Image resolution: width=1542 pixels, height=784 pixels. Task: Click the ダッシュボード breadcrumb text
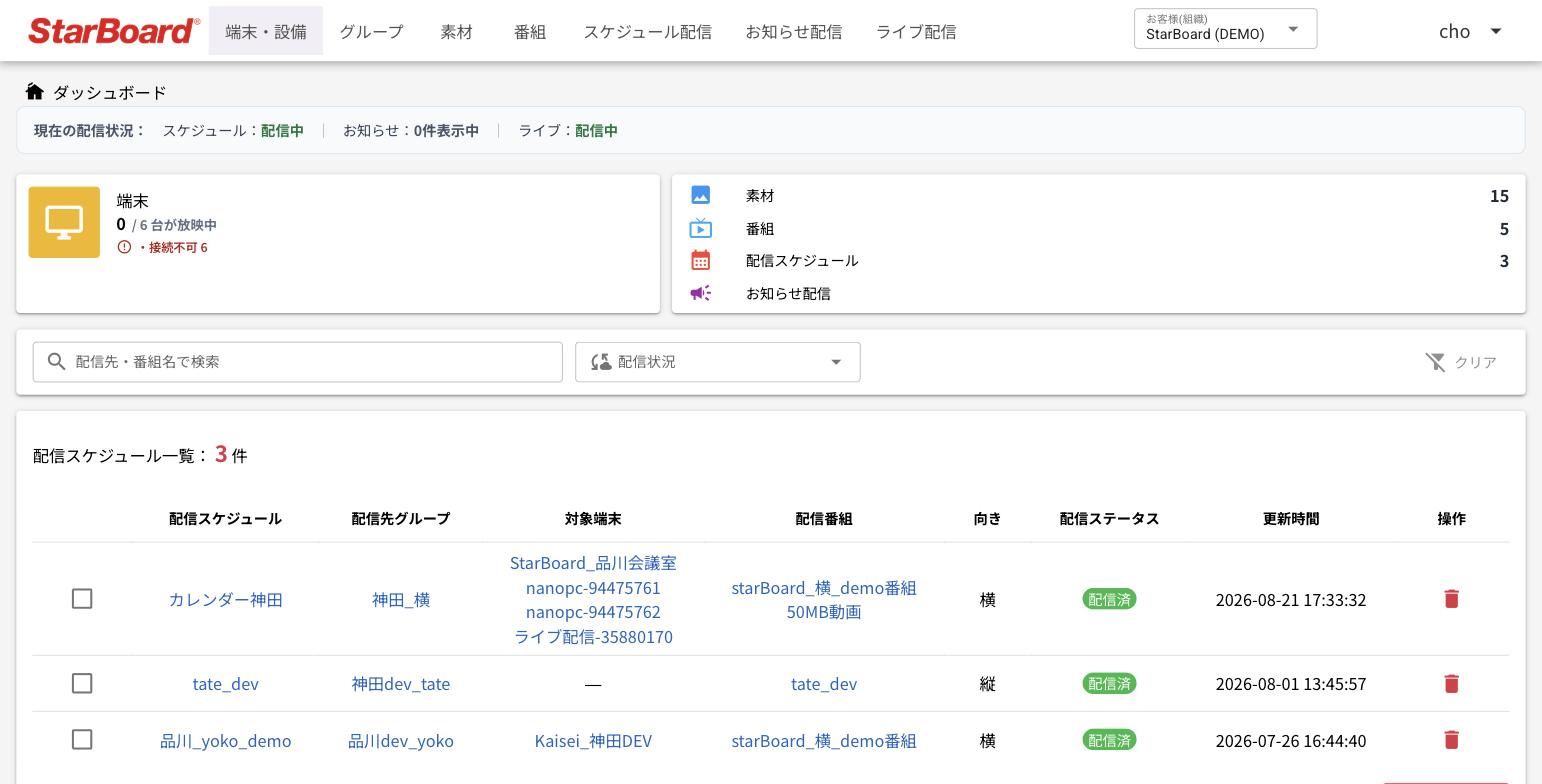click(110, 92)
